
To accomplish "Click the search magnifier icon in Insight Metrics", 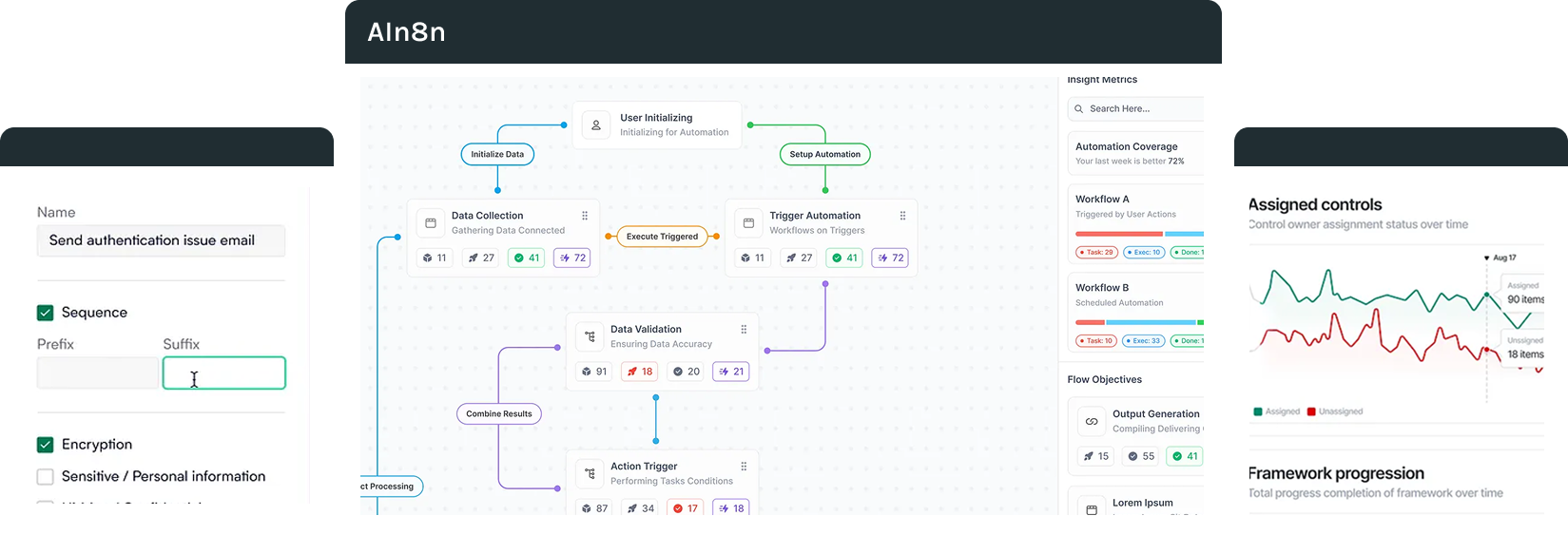I will 1079,109.
